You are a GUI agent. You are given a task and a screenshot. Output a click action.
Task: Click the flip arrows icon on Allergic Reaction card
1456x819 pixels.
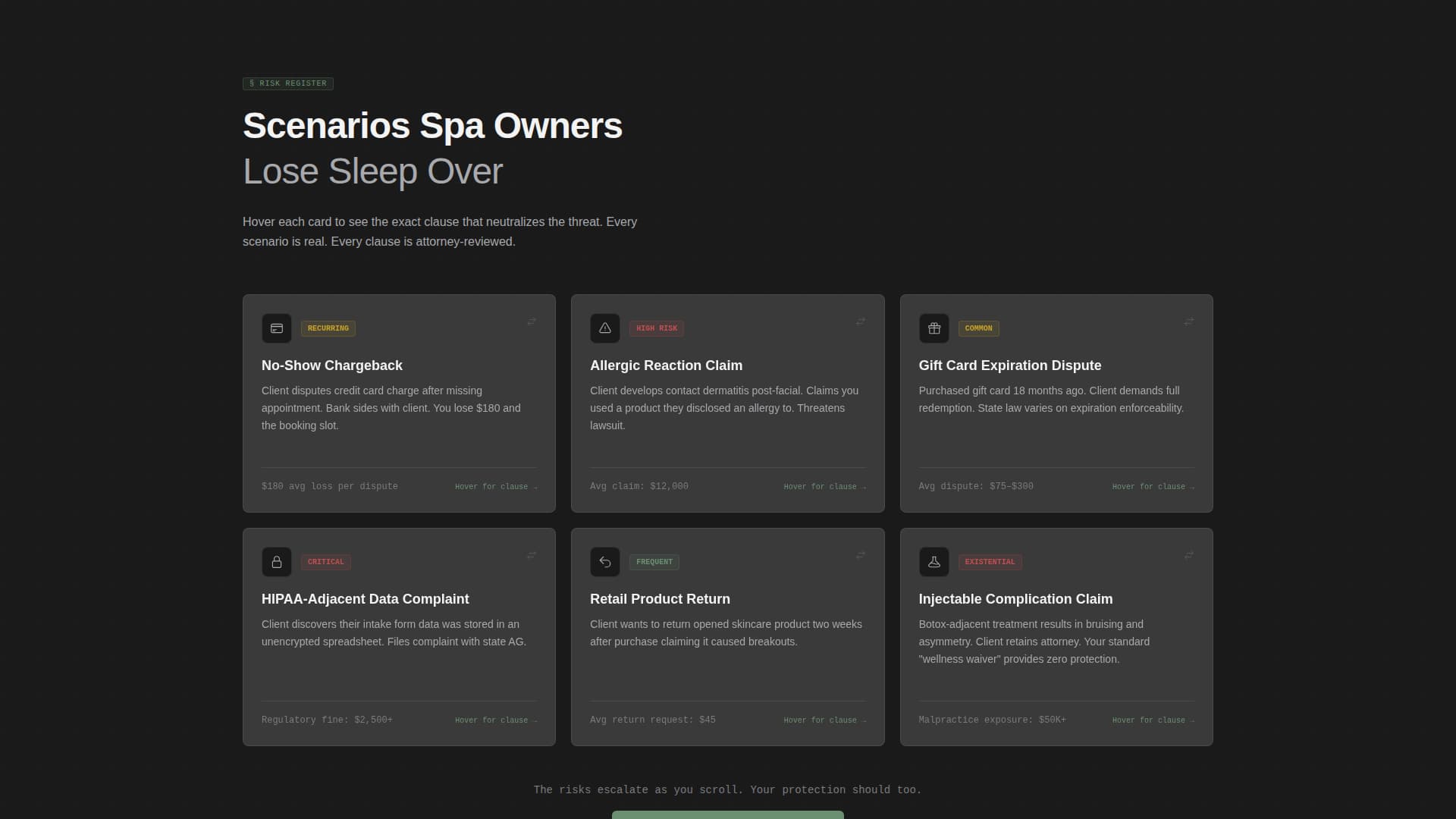[x=861, y=322]
